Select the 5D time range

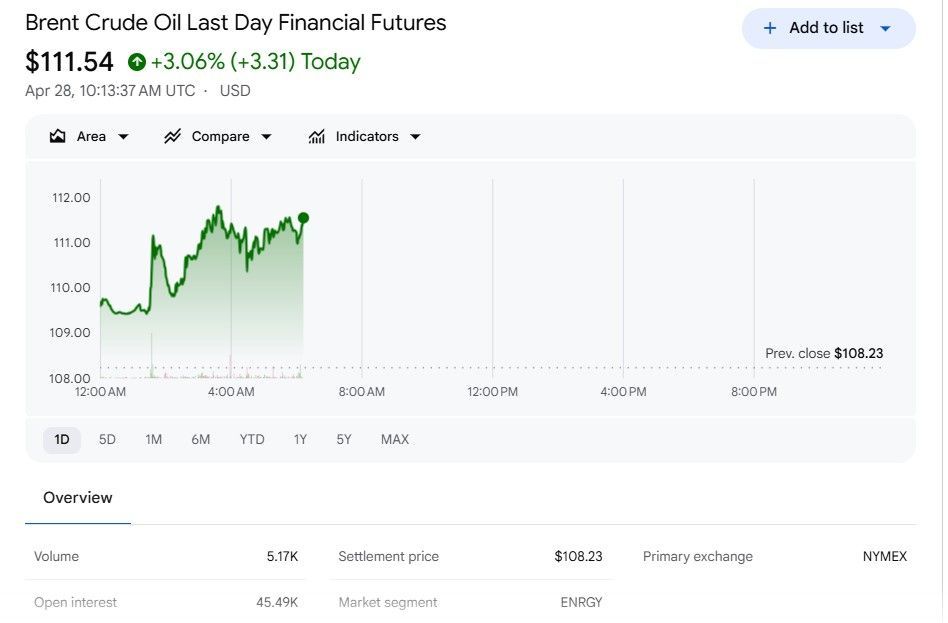(x=107, y=439)
